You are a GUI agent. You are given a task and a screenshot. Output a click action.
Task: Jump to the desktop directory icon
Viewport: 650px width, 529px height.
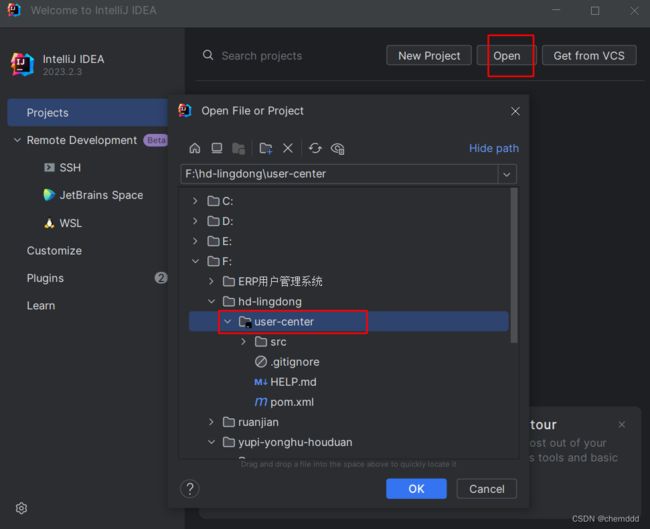(216, 148)
